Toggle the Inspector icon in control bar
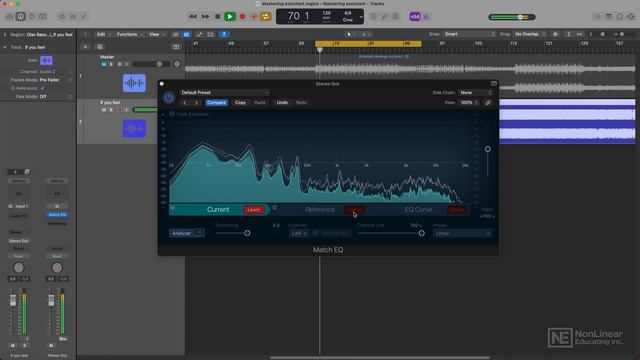640x360 pixels. pyautogui.click(x=20, y=17)
